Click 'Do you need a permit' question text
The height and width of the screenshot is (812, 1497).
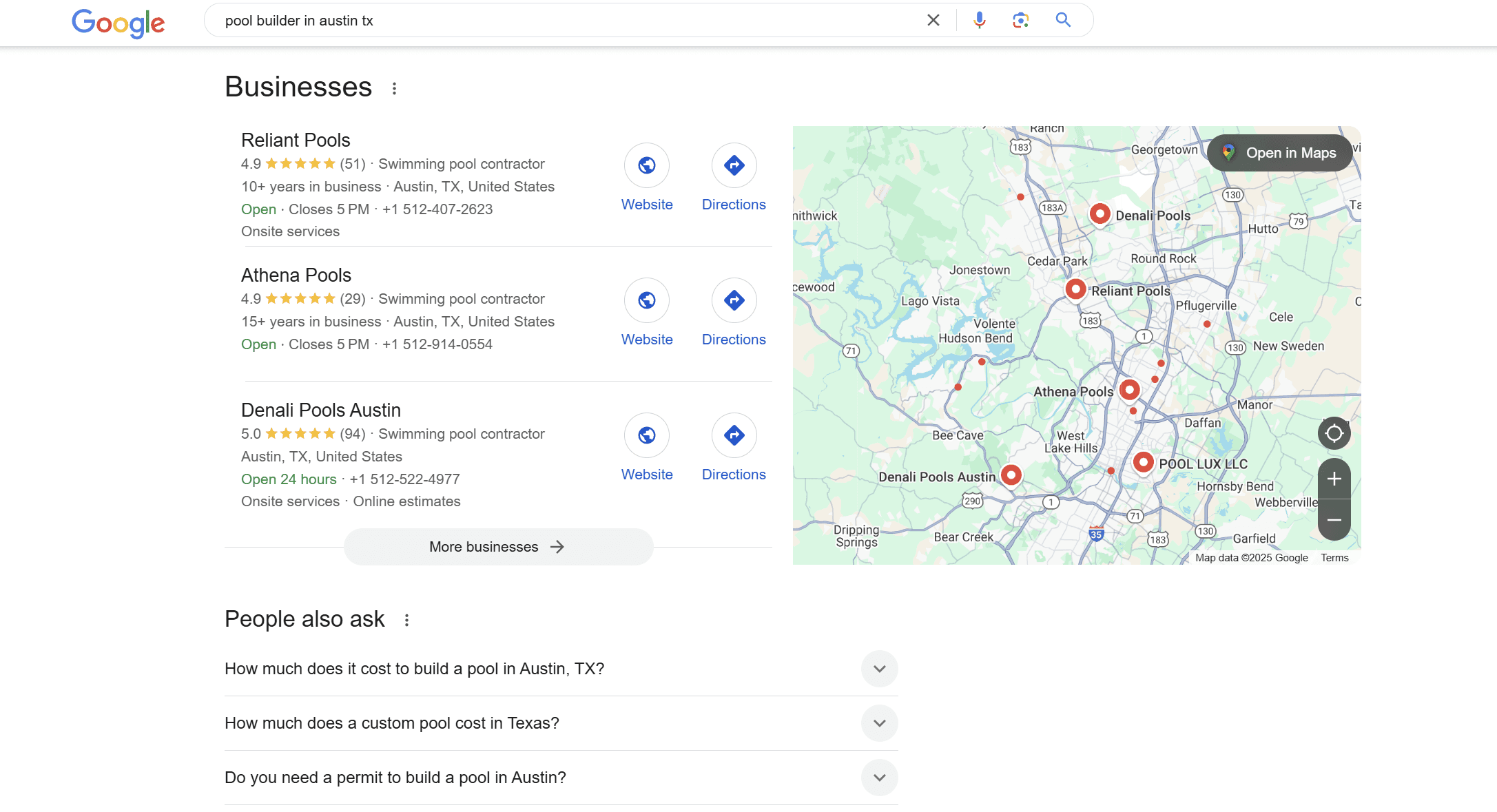(x=395, y=778)
